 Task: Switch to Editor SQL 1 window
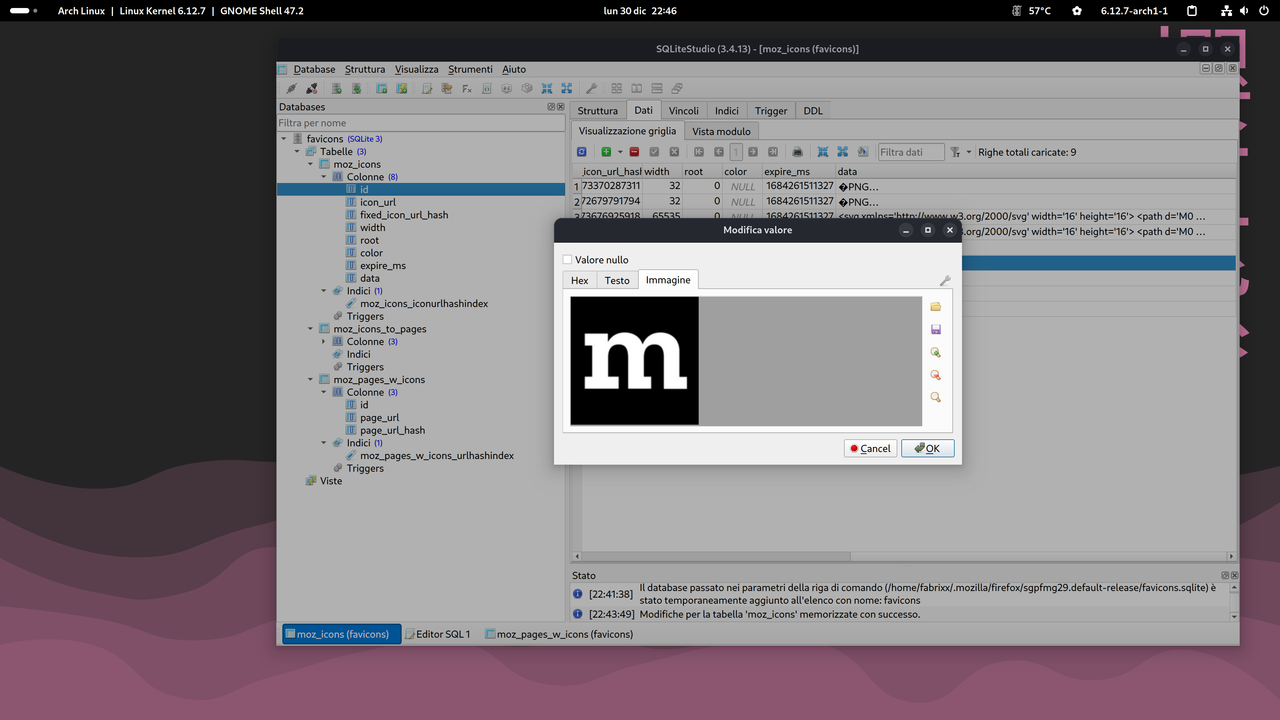436,634
